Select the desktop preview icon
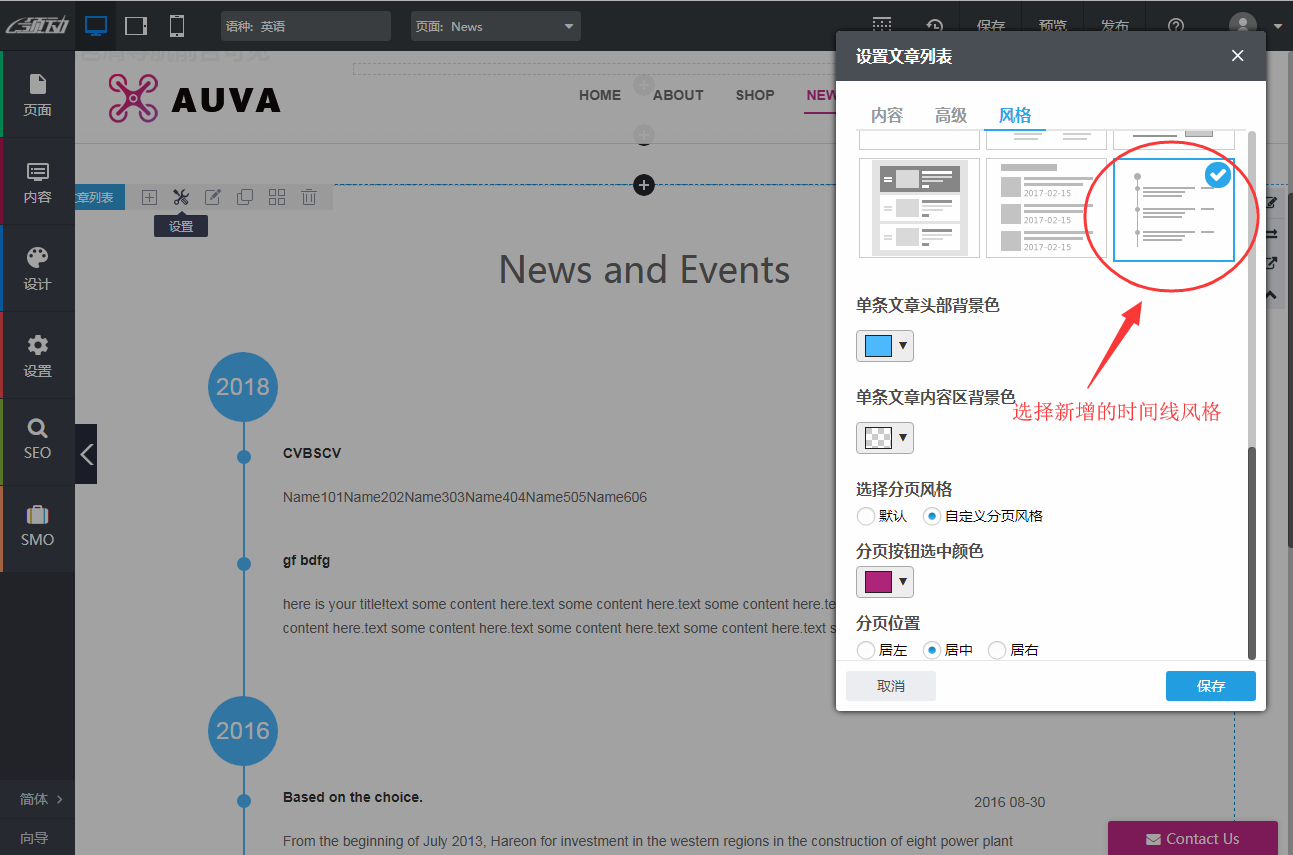The height and width of the screenshot is (855, 1293). pyautogui.click(x=96, y=25)
